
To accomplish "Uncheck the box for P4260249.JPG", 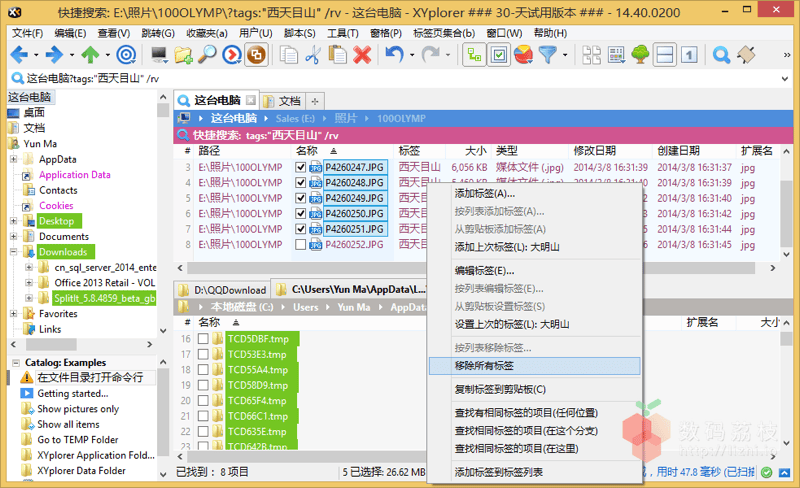I will pyautogui.click(x=301, y=198).
